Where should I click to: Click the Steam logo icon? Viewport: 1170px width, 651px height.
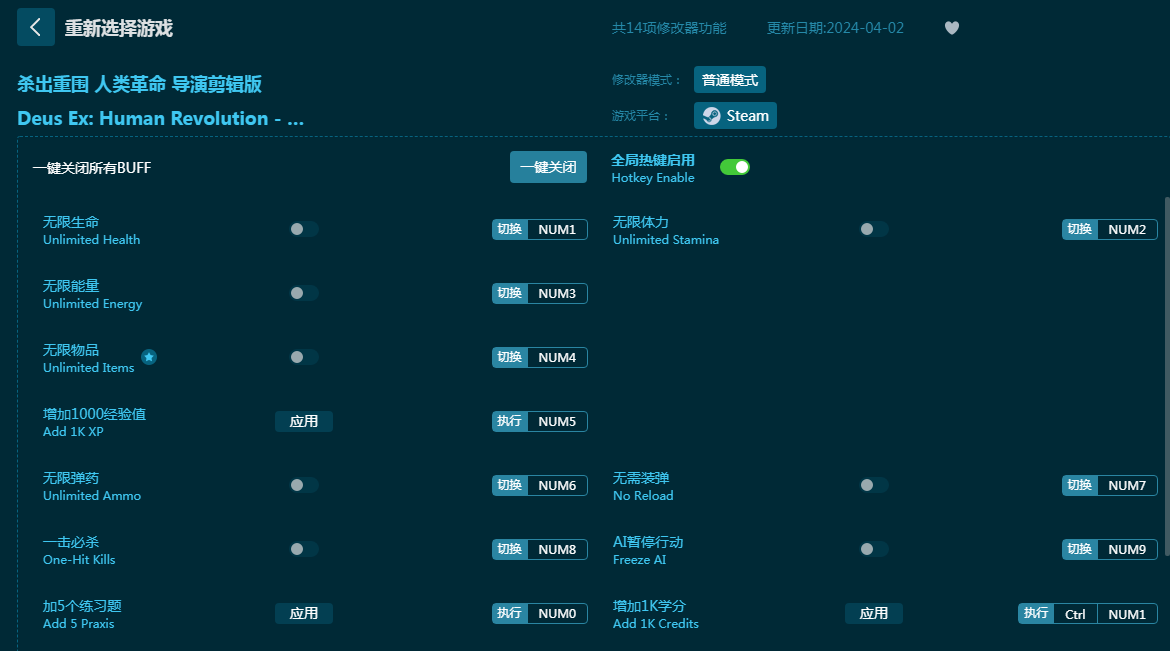pos(712,116)
